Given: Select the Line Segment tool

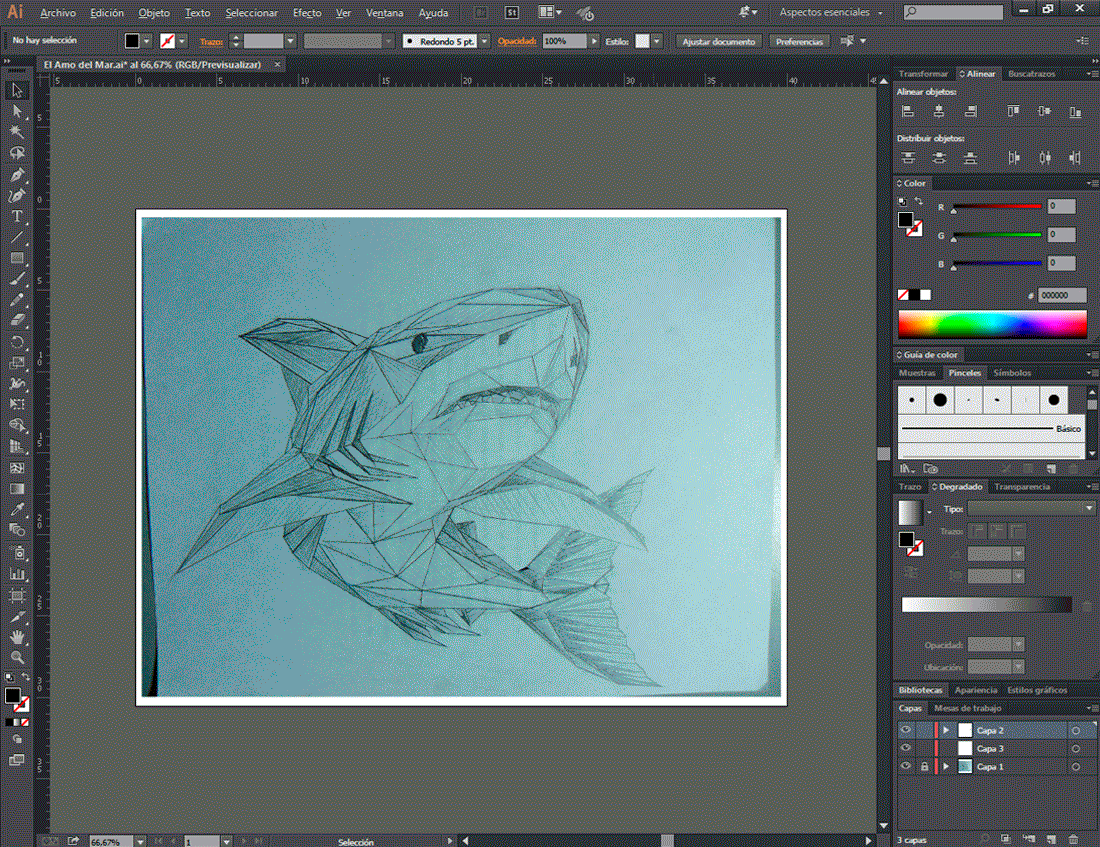Looking at the screenshot, I should click(17, 237).
